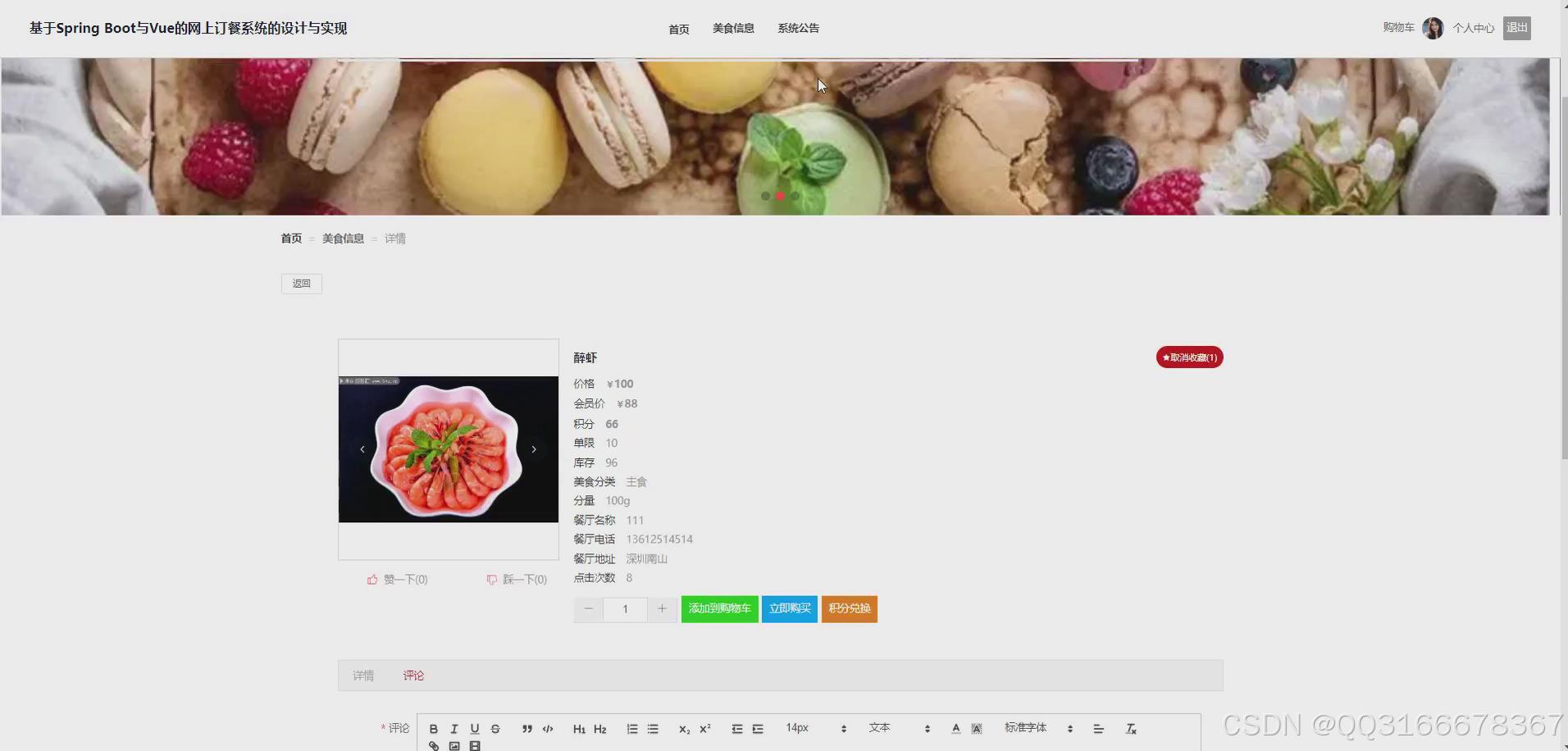1568x751 pixels.
Task: Open the 系统公告 menu item
Action: pyautogui.click(x=798, y=28)
